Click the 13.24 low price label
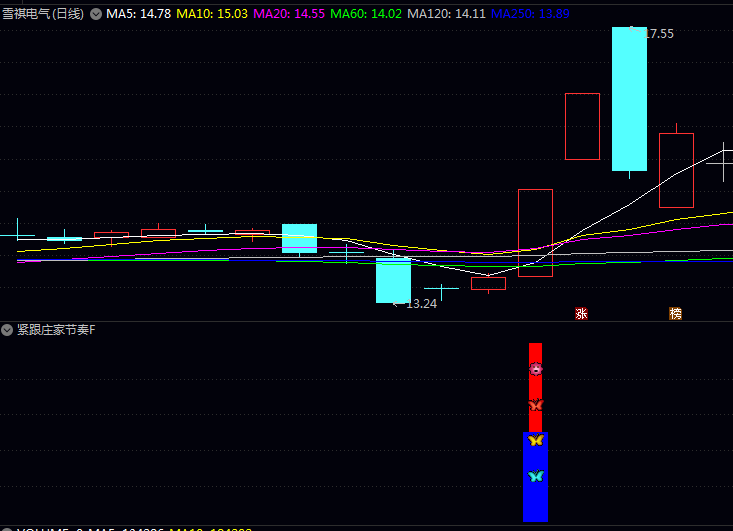This screenshot has width=733, height=531. [422, 304]
